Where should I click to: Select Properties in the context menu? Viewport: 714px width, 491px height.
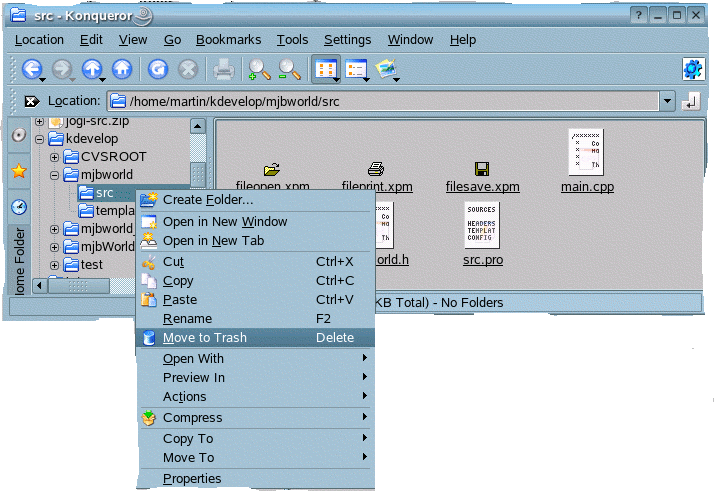[192, 479]
